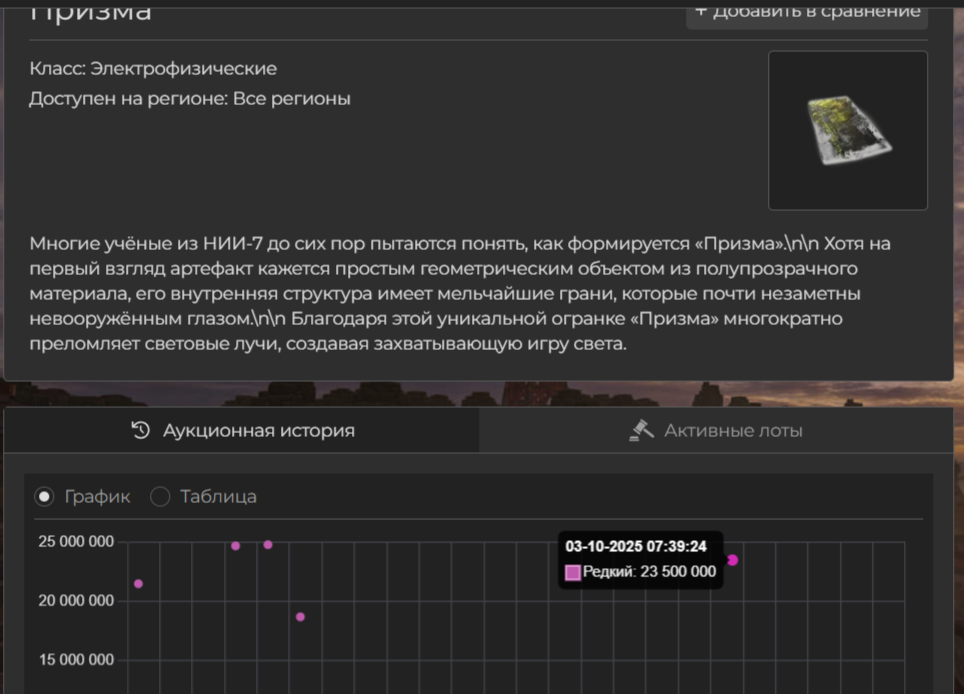Click the Призма artifact thumbnail image

coord(847,130)
